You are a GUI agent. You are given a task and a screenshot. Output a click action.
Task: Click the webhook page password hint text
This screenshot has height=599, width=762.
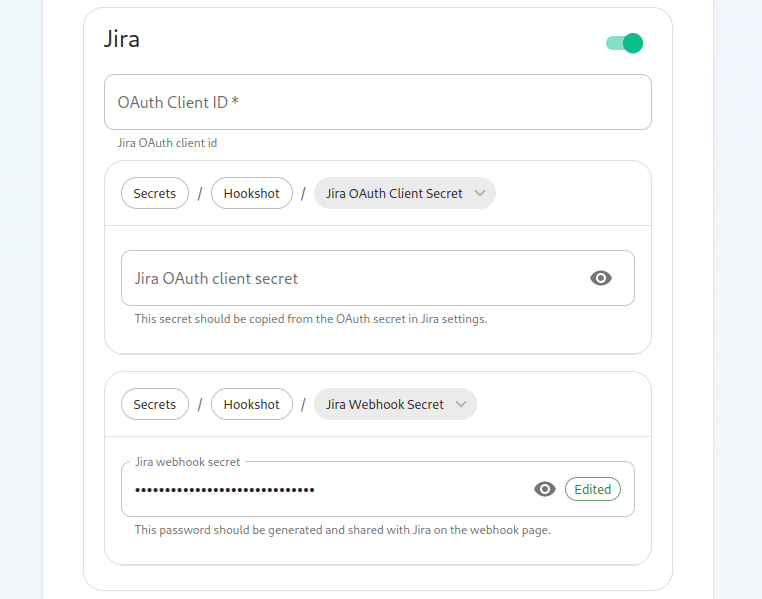pos(342,530)
